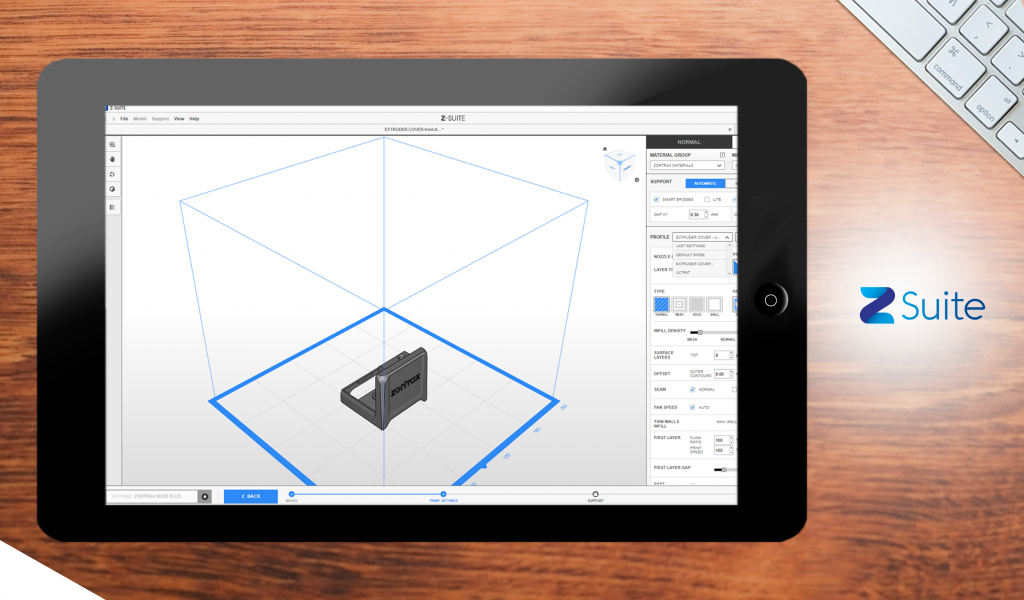Select the zoom magnifier tool
The height and width of the screenshot is (600, 1024).
click(113, 145)
